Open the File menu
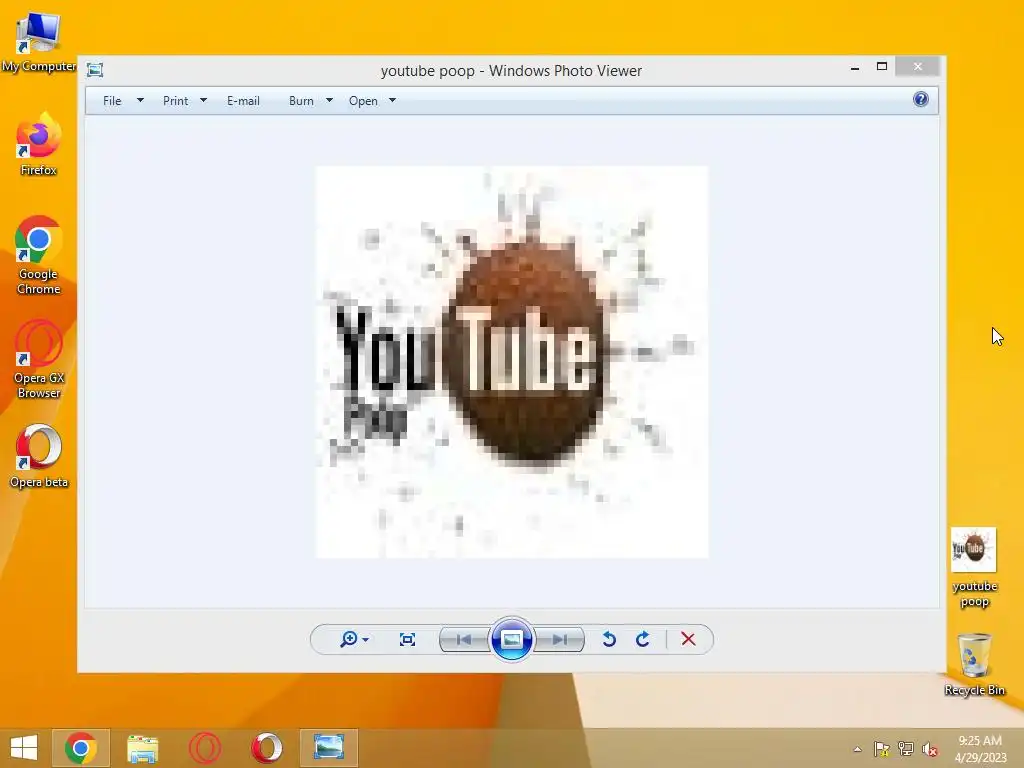1024x768 pixels. click(x=112, y=101)
